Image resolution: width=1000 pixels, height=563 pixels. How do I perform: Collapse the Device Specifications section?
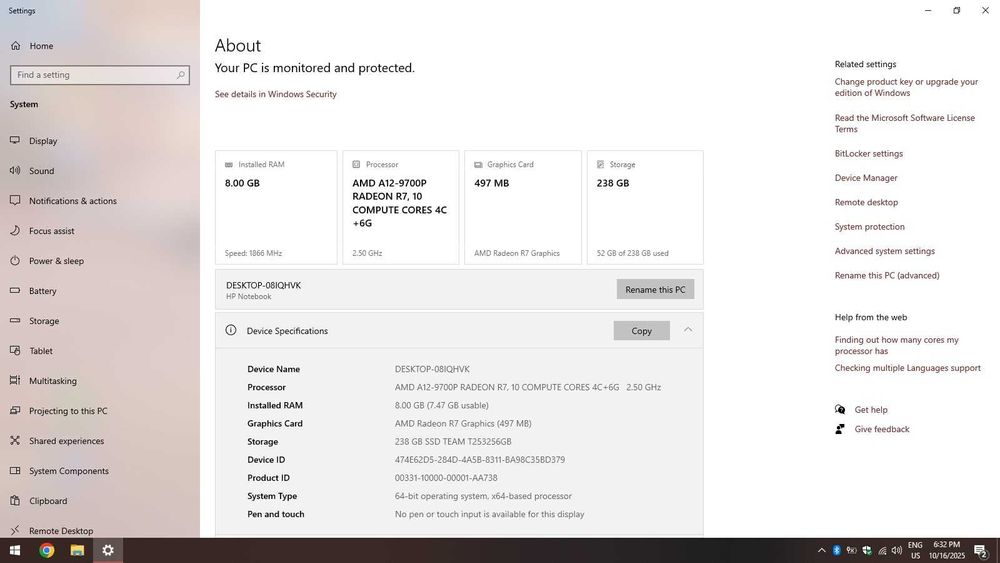(x=688, y=330)
